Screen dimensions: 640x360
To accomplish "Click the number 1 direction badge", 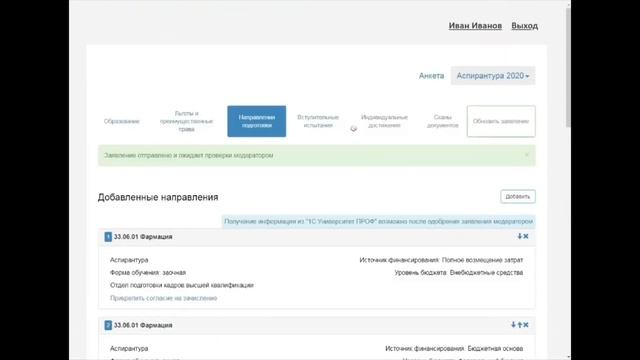I will coord(108,237).
